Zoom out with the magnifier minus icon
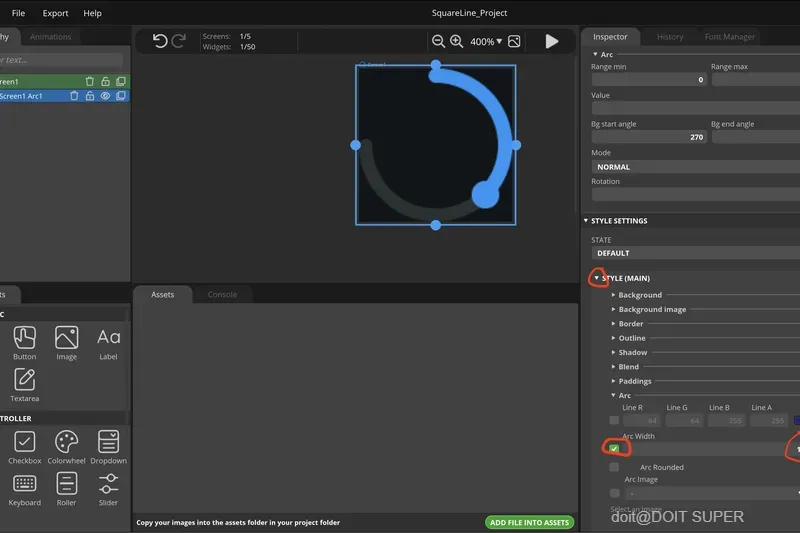This screenshot has width=800, height=533. 438,41
